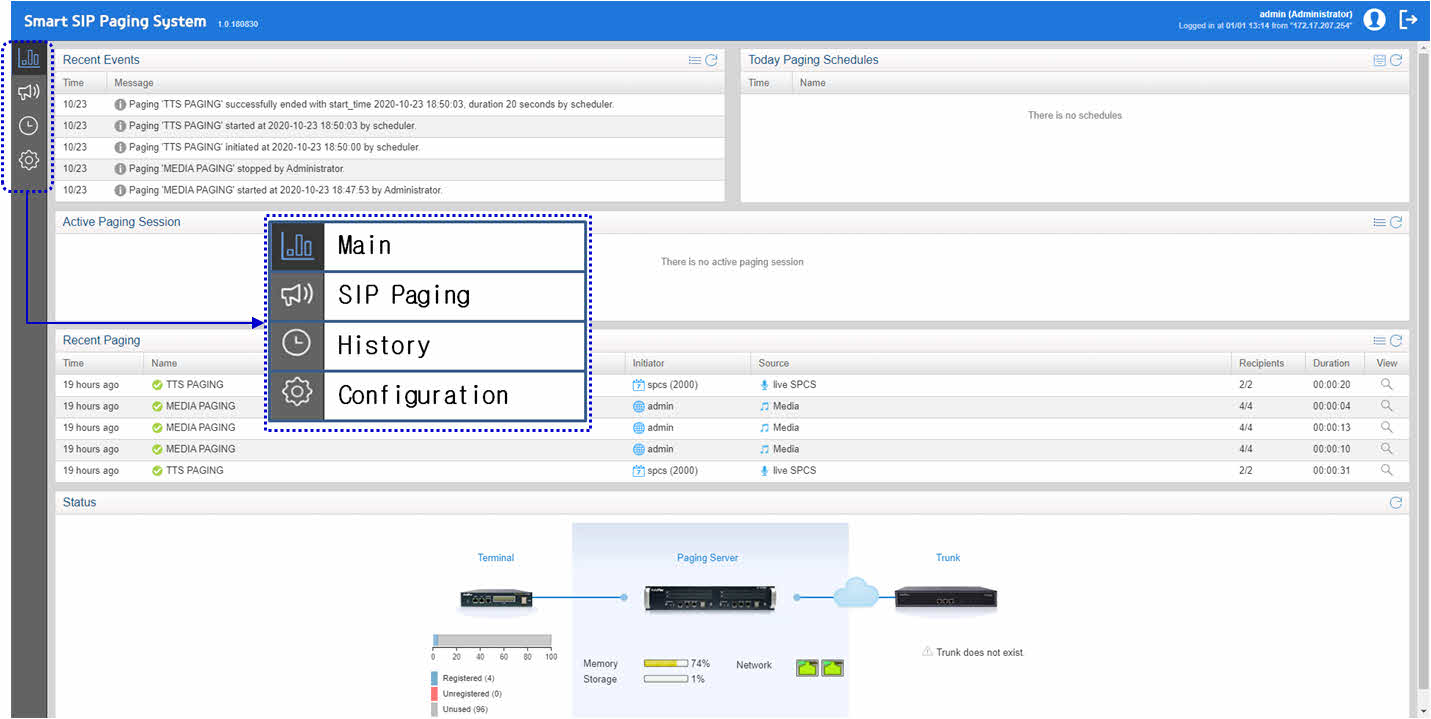Open Configuration via the sidebar gear icon
Image resolution: width=1431 pixels, height=719 pixels.
[x=29, y=160]
